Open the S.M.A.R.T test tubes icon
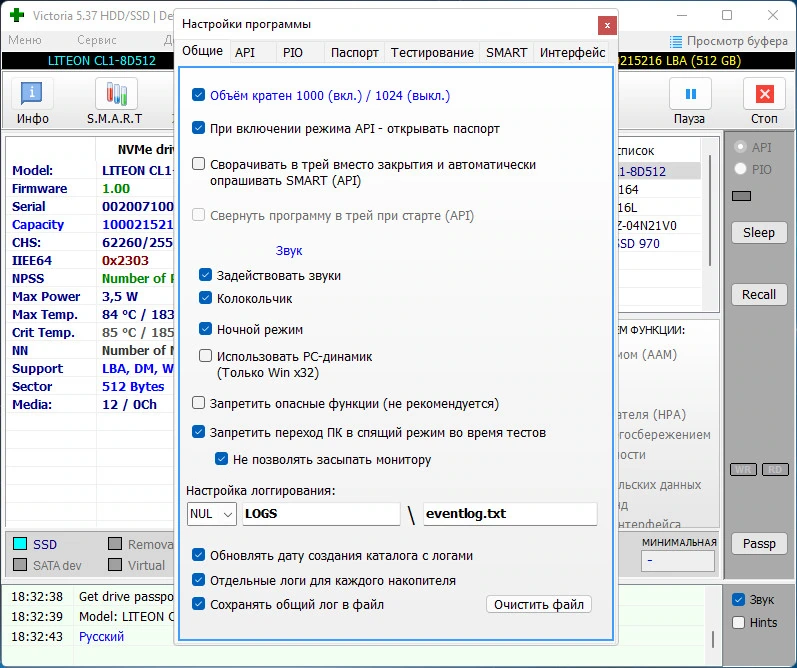Image resolution: width=797 pixels, height=668 pixels. pyautogui.click(x=116, y=94)
